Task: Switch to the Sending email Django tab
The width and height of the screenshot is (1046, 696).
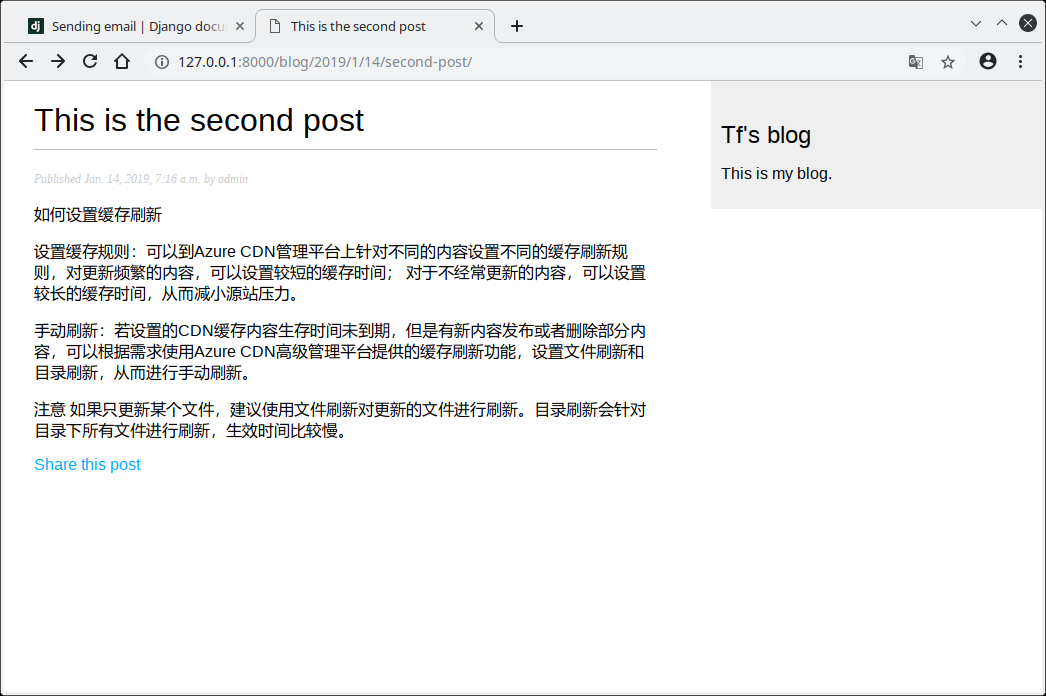Action: click(x=138, y=26)
